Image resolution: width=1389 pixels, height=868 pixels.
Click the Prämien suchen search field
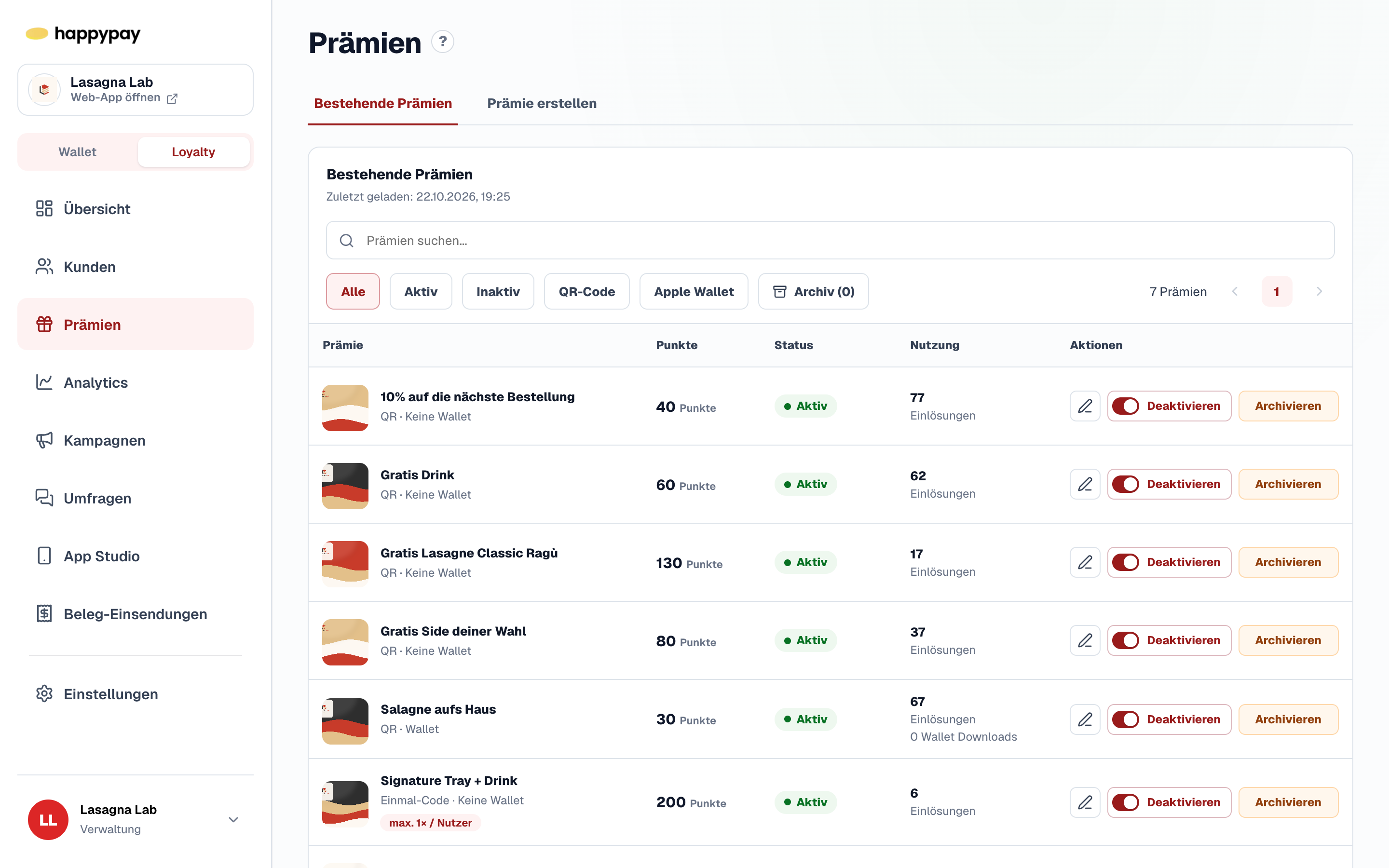point(830,241)
